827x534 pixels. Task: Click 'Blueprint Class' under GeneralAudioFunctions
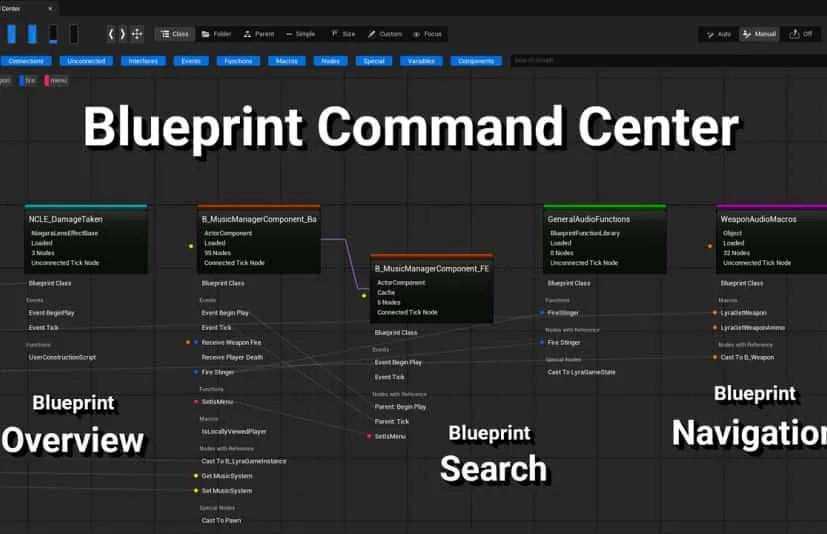pos(569,283)
